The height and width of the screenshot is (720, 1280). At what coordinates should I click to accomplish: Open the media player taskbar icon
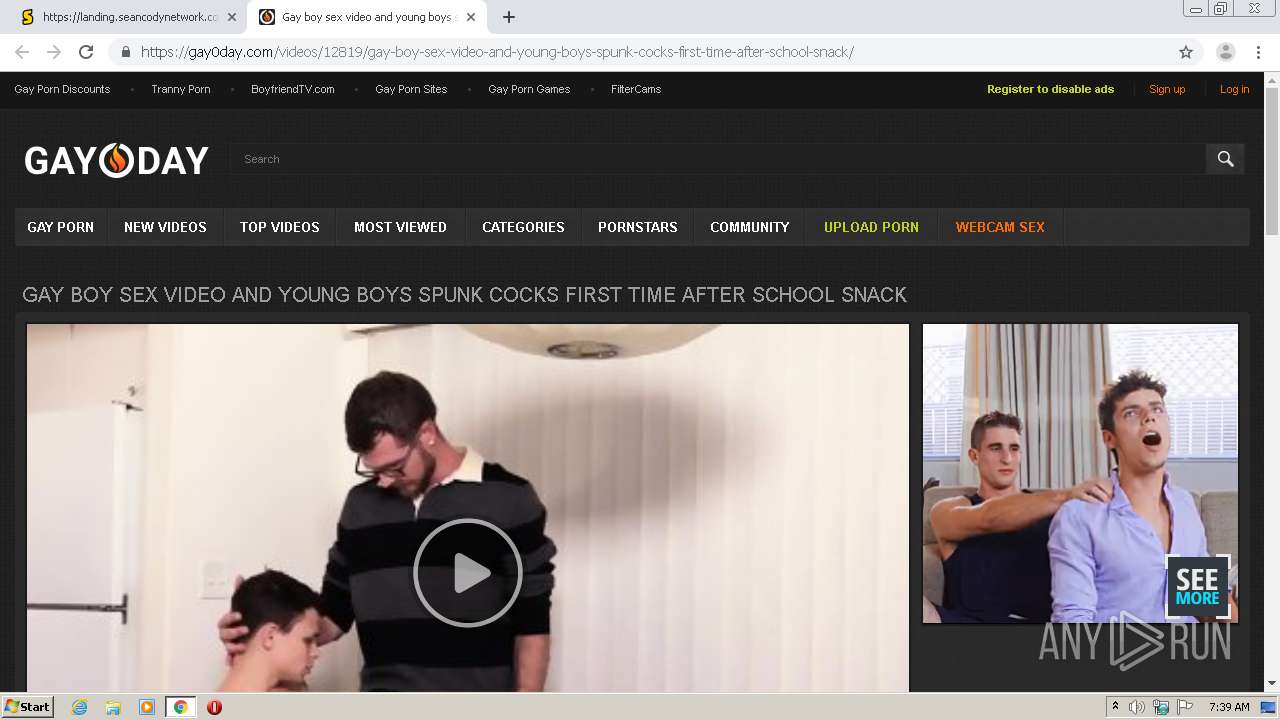pyautogui.click(x=147, y=707)
